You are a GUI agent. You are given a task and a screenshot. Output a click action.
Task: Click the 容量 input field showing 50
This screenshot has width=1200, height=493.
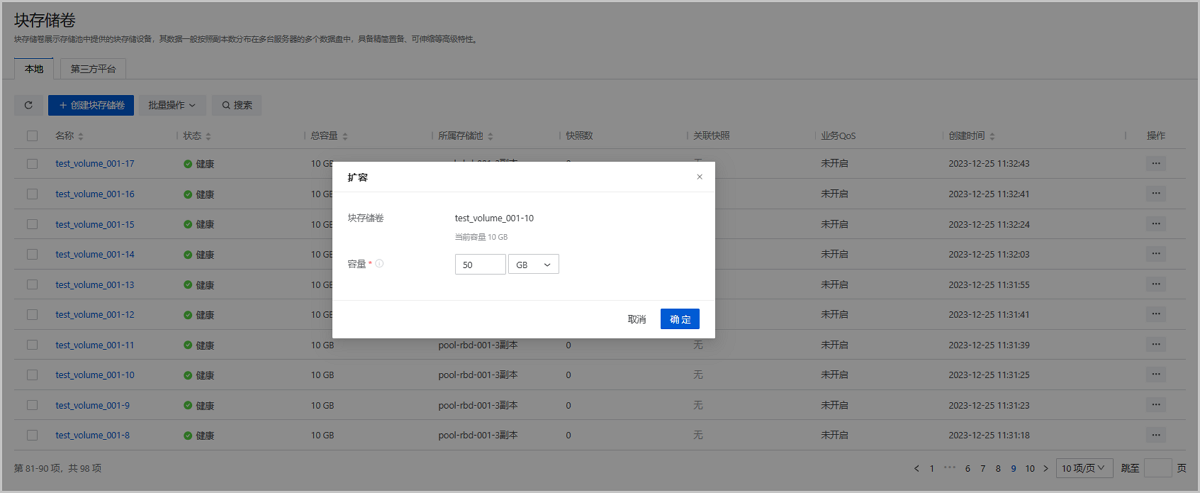[480, 264]
